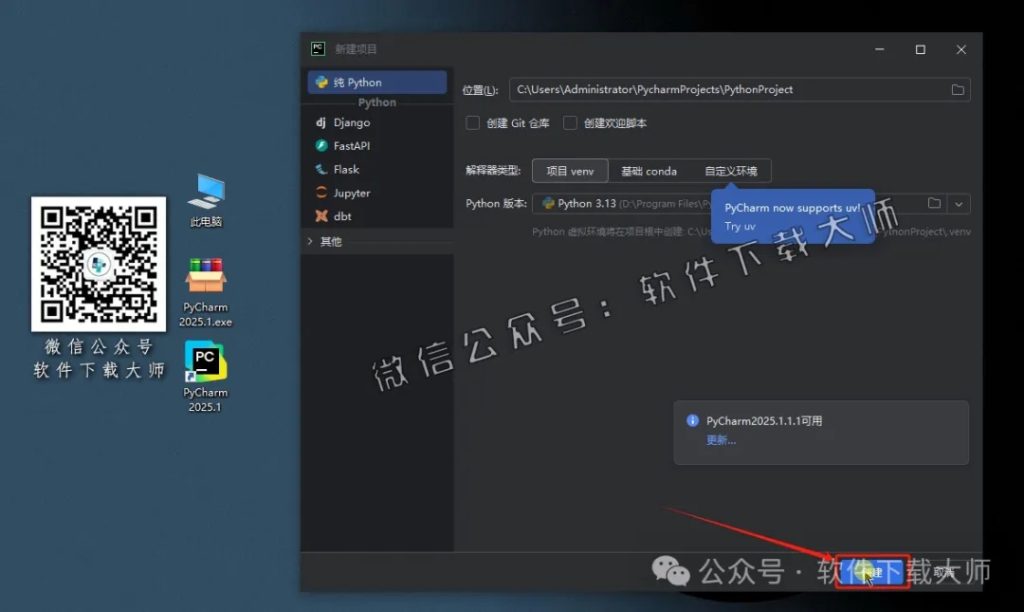Image resolution: width=1024 pixels, height=612 pixels.
Task: Launch PyCharm 2025.1 from the desktop
Action: tap(204, 360)
